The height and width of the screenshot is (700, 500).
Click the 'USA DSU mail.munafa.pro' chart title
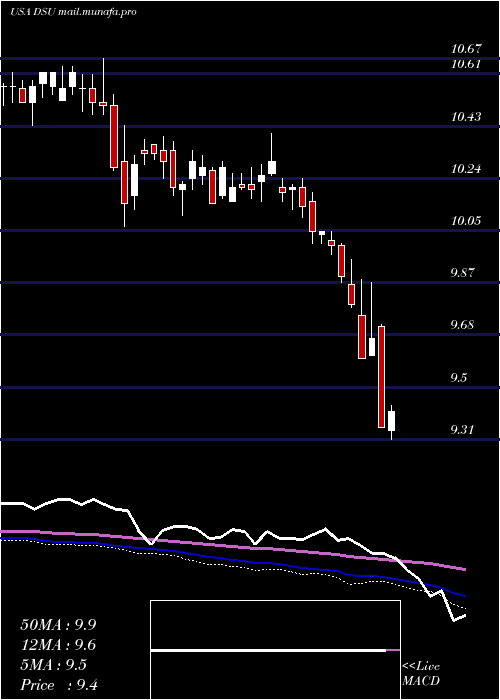tap(73, 12)
